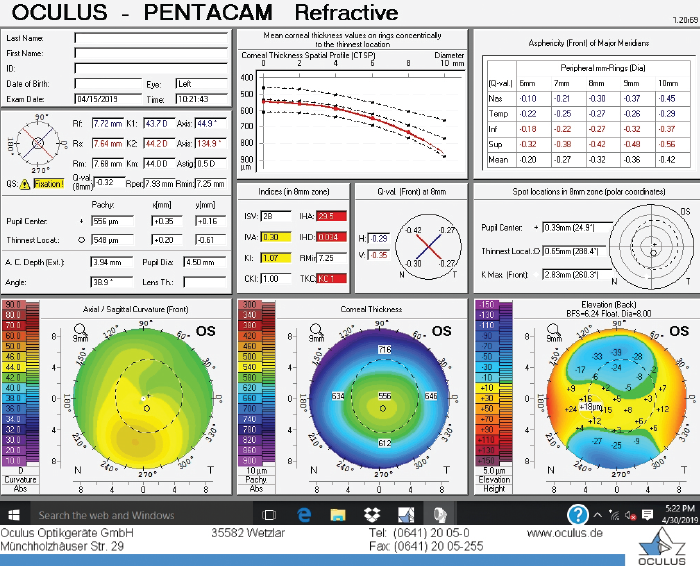Click the ID input field
The height and width of the screenshot is (566, 700).
pyautogui.click(x=151, y=69)
